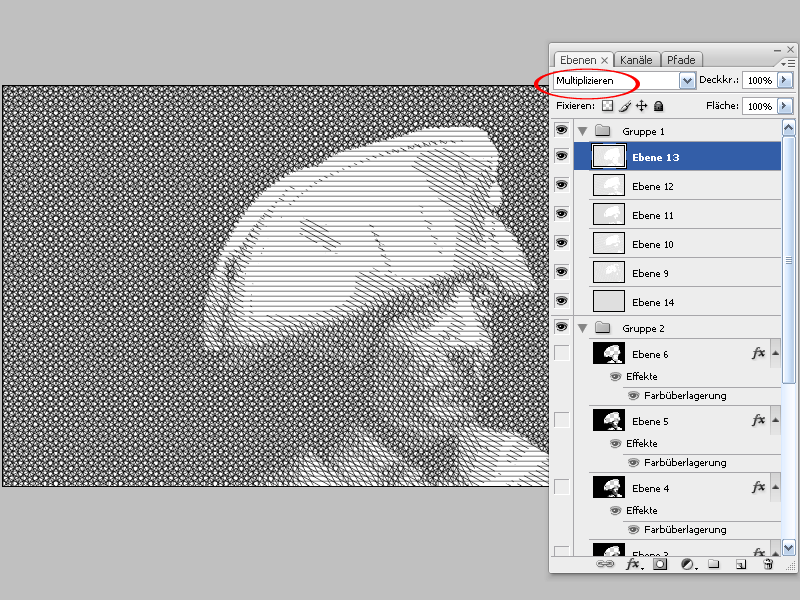The width and height of the screenshot is (800, 600).
Task: Click fx icon on Ebene 5
Action: coord(759,420)
